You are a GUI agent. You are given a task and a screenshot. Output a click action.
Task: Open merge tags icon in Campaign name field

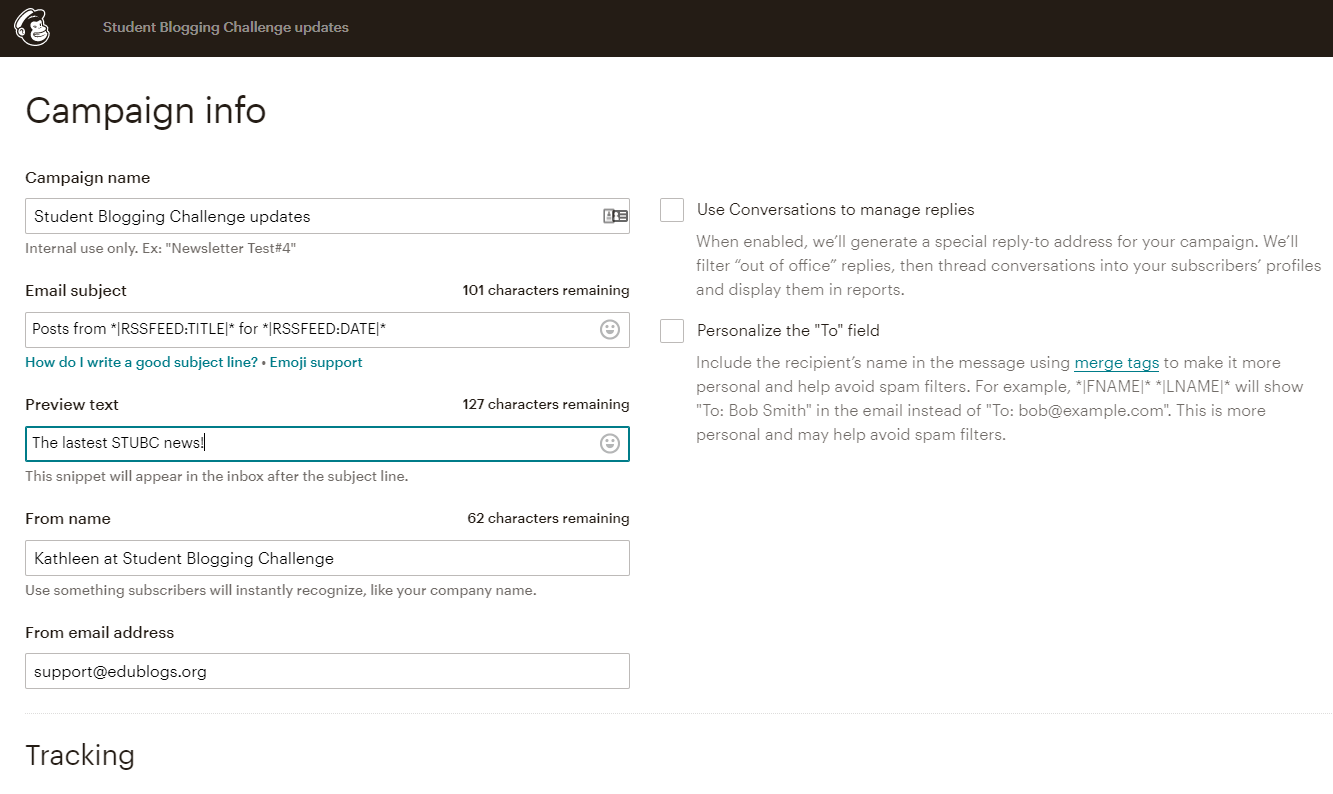(617, 215)
